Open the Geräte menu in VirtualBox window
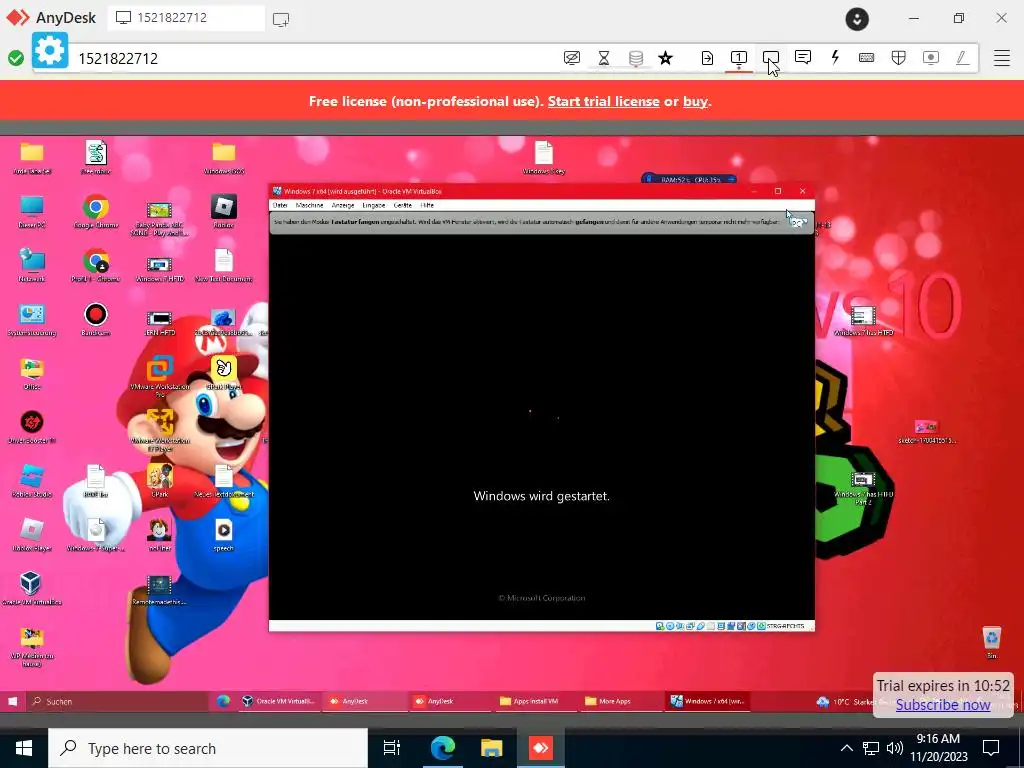This screenshot has height=768, width=1024. pyautogui.click(x=403, y=205)
